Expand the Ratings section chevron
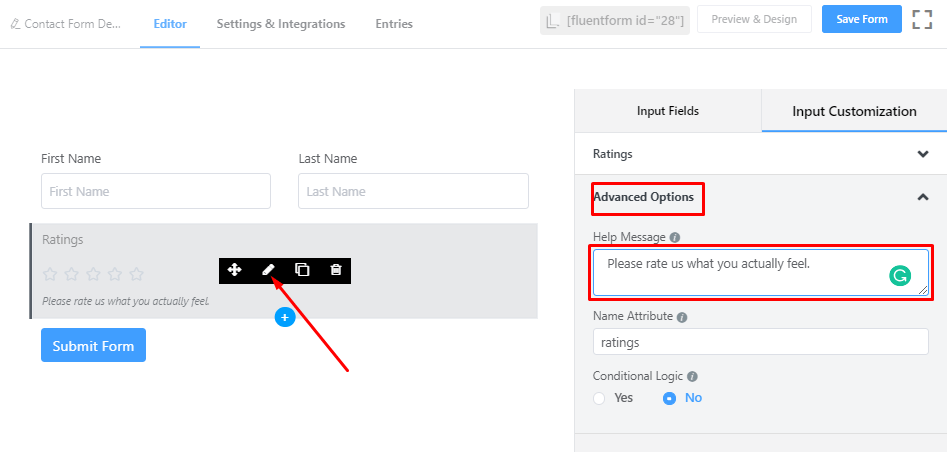This screenshot has width=947, height=452. (922, 154)
